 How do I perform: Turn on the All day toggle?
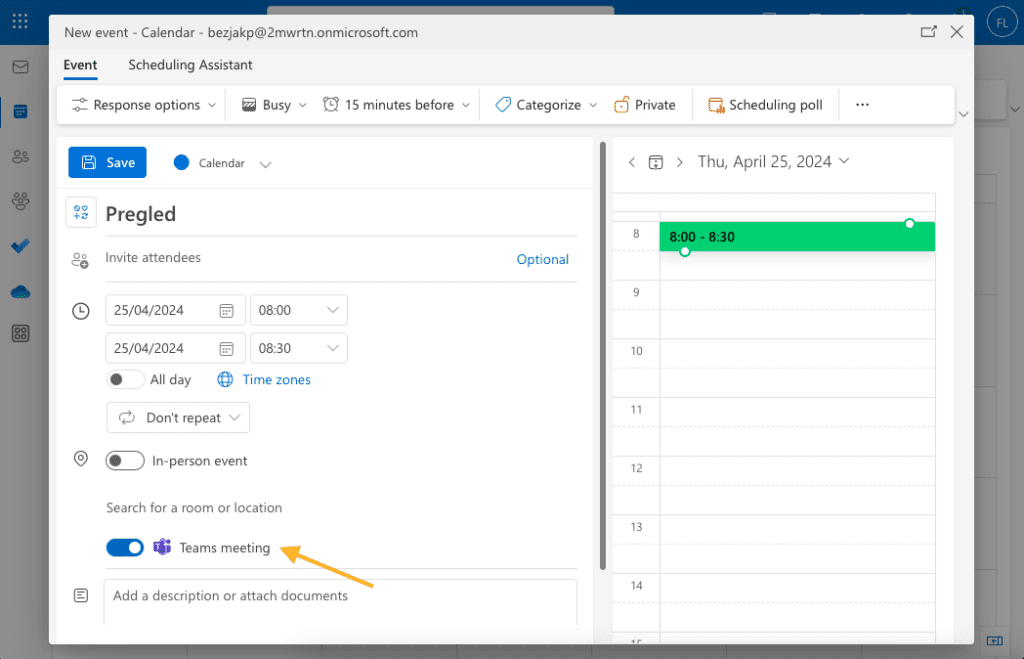[126, 380]
